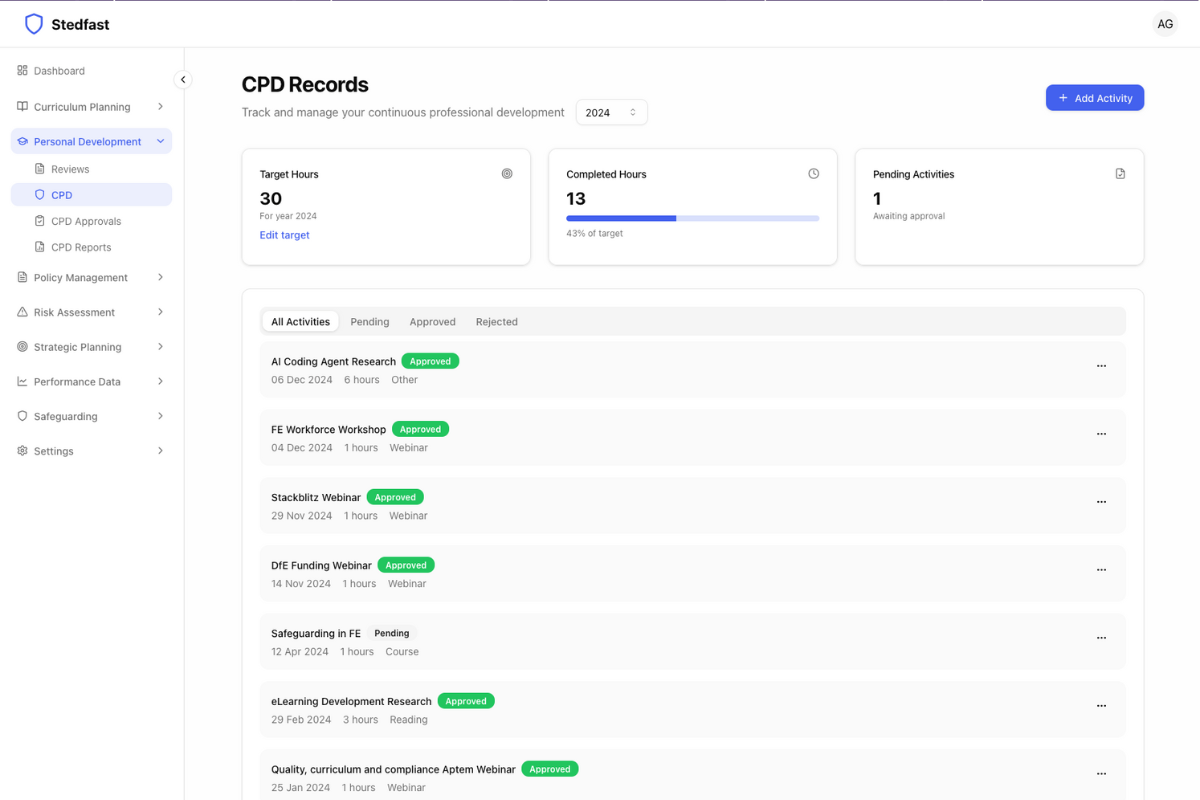Click the Edit target link

click(284, 235)
